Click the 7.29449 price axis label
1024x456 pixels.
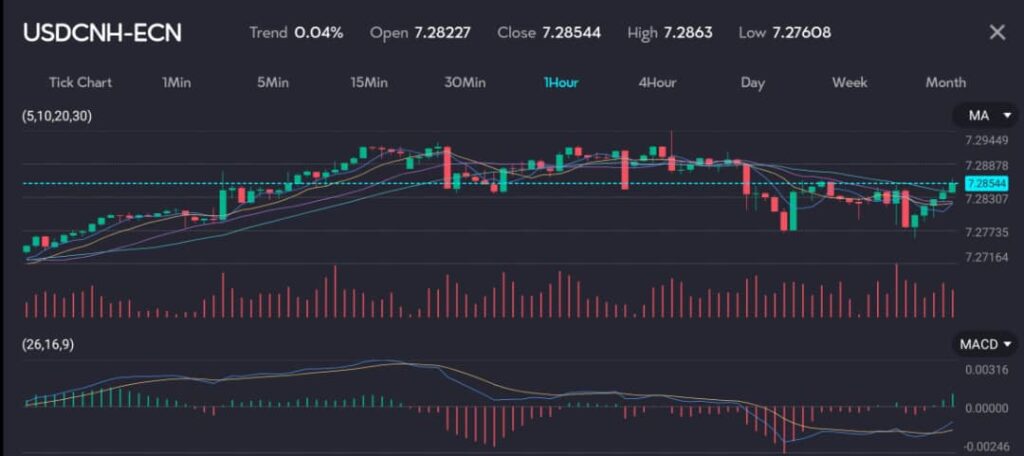978,141
